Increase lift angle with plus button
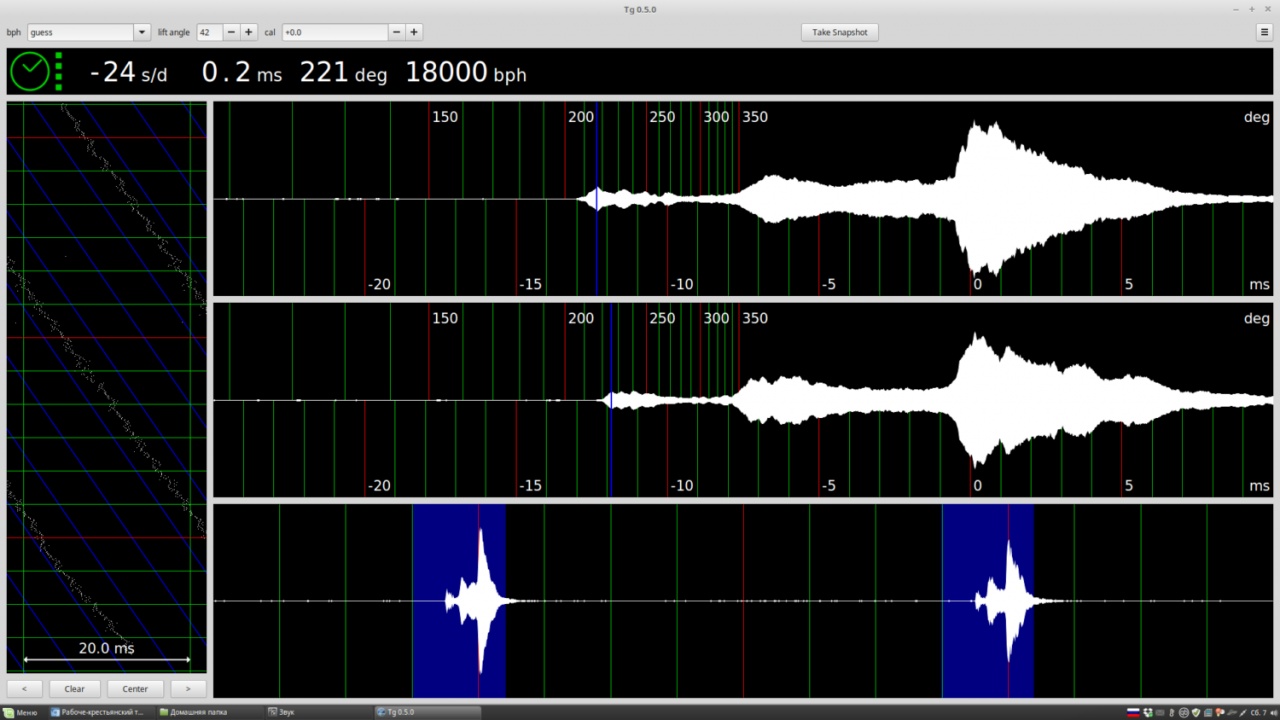 tap(249, 32)
